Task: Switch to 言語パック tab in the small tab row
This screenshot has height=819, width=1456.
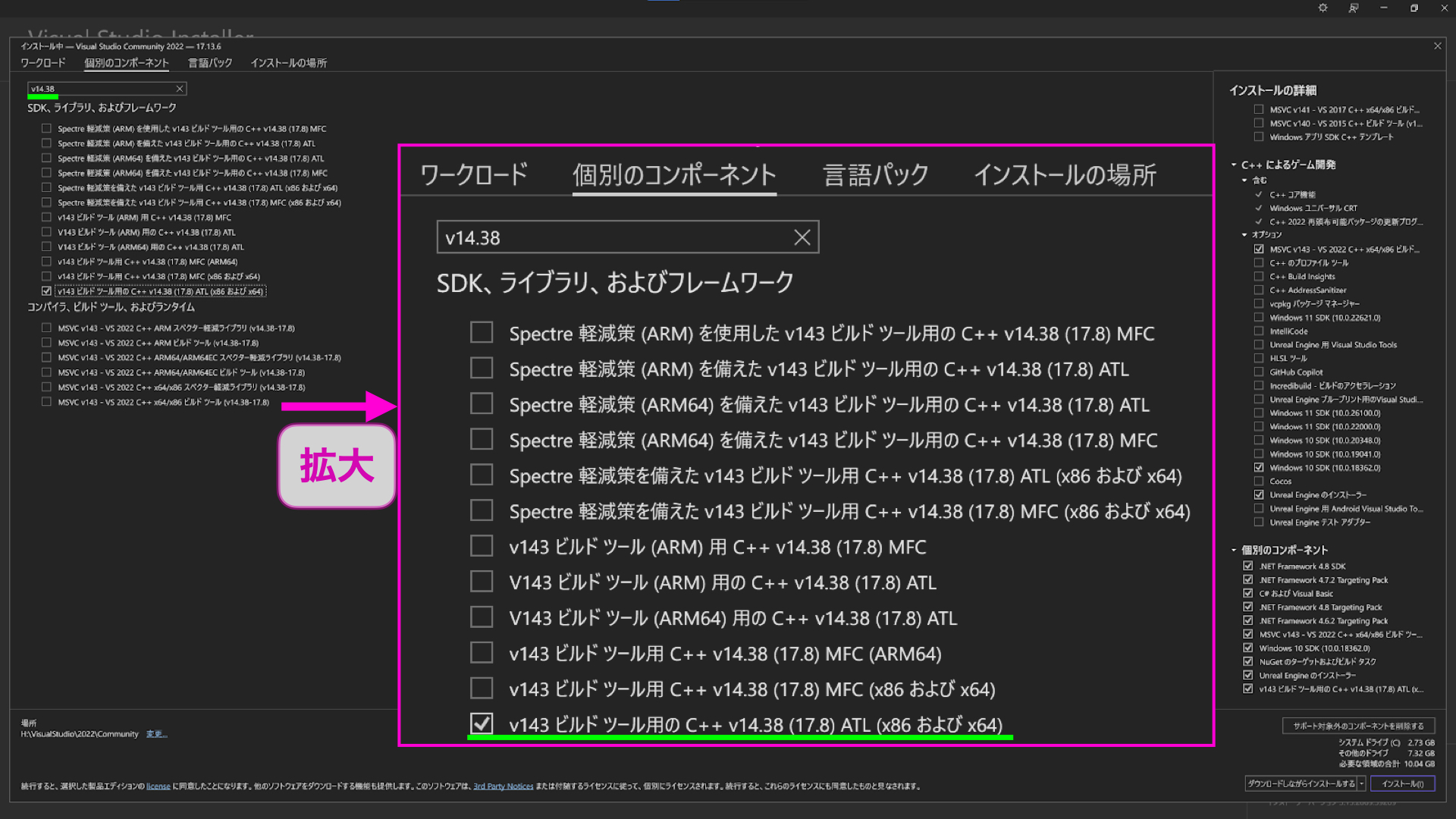Action: click(x=210, y=63)
